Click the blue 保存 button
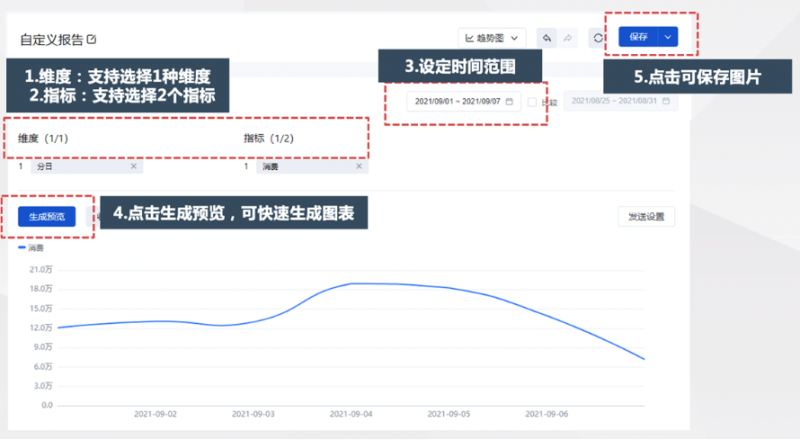 pos(638,37)
